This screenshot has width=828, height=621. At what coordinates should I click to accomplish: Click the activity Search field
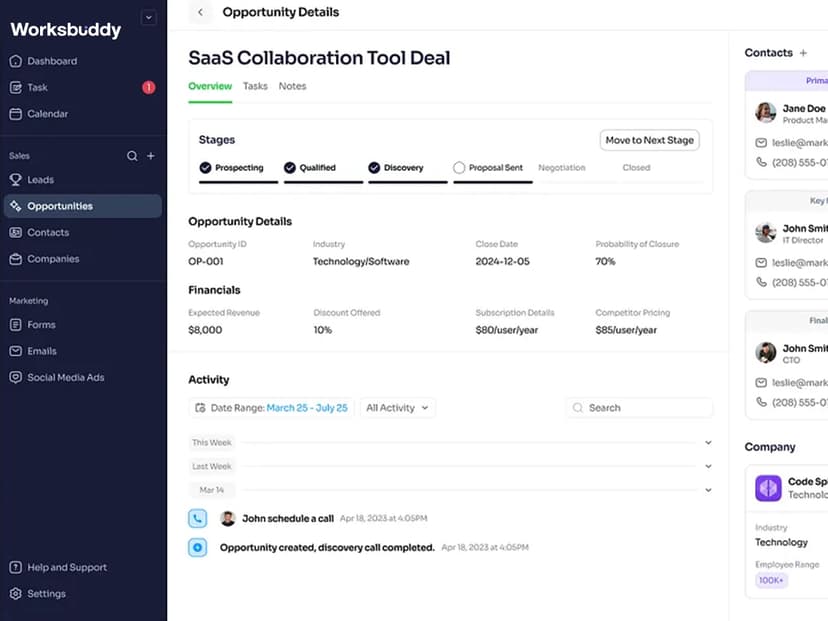point(639,408)
